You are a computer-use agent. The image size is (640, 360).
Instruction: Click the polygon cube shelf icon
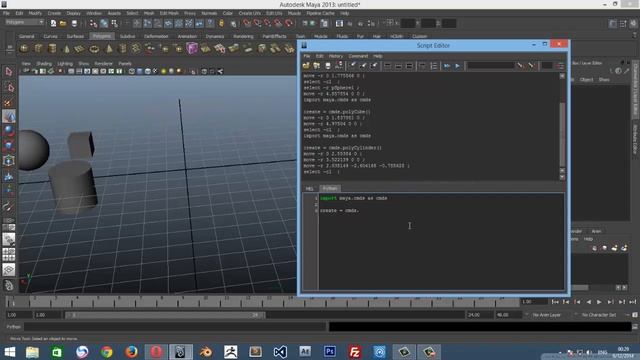click(38, 49)
